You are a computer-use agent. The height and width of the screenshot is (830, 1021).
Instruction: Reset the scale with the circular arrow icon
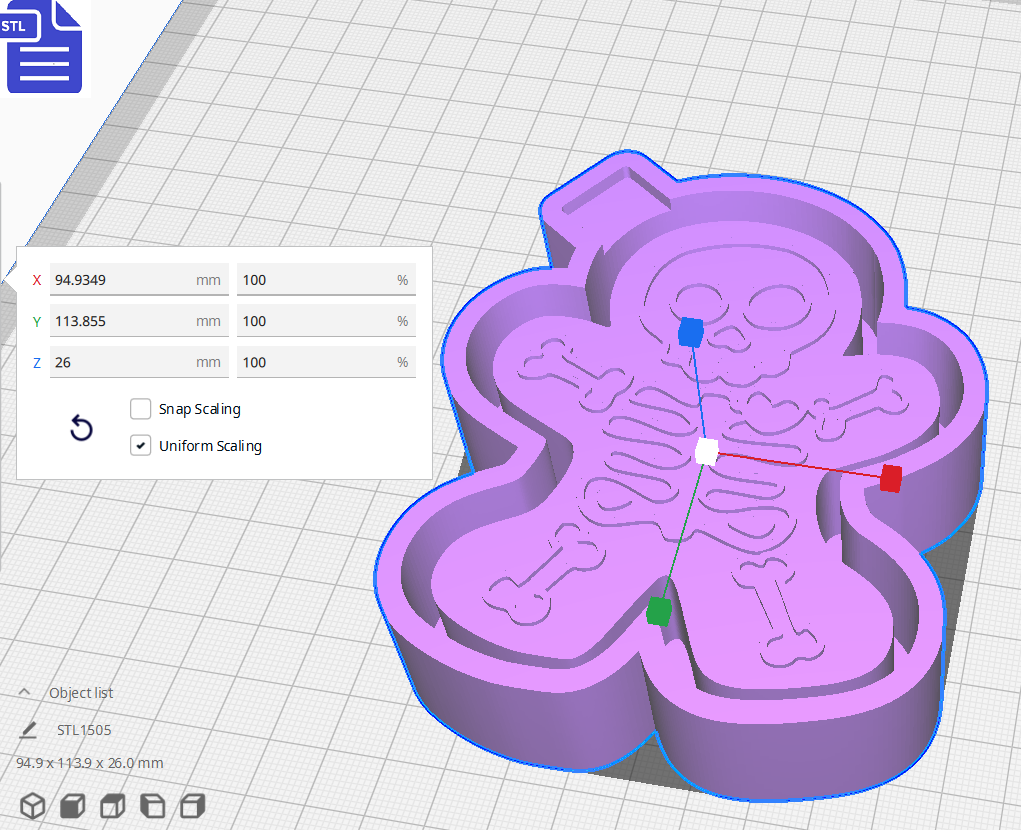(x=80, y=428)
